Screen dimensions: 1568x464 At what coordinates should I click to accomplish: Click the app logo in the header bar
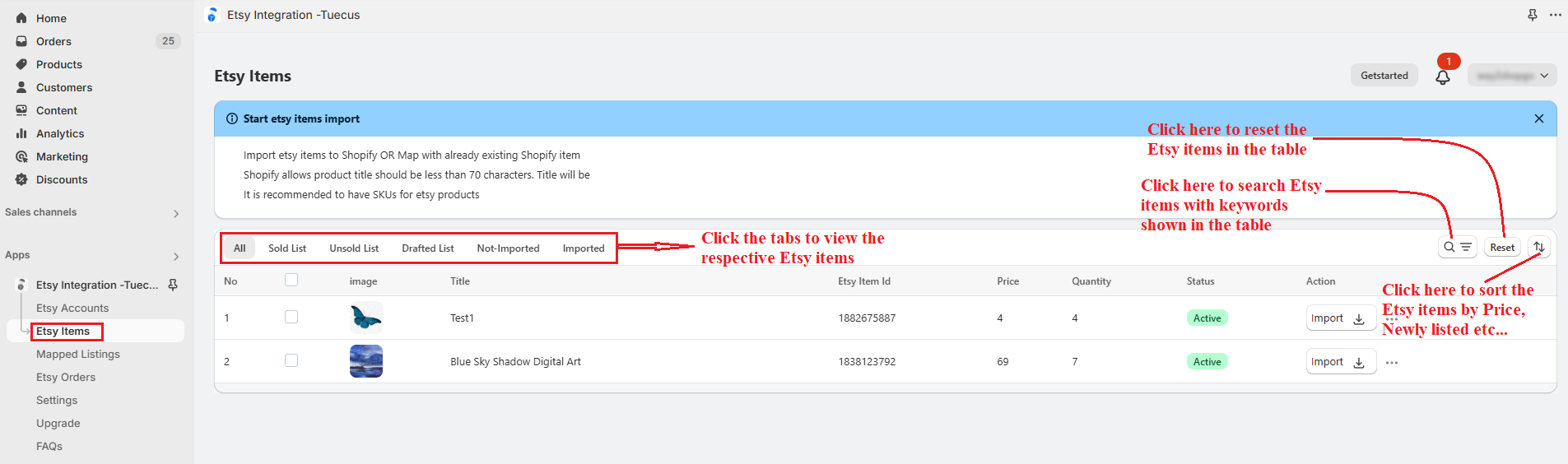(212, 15)
